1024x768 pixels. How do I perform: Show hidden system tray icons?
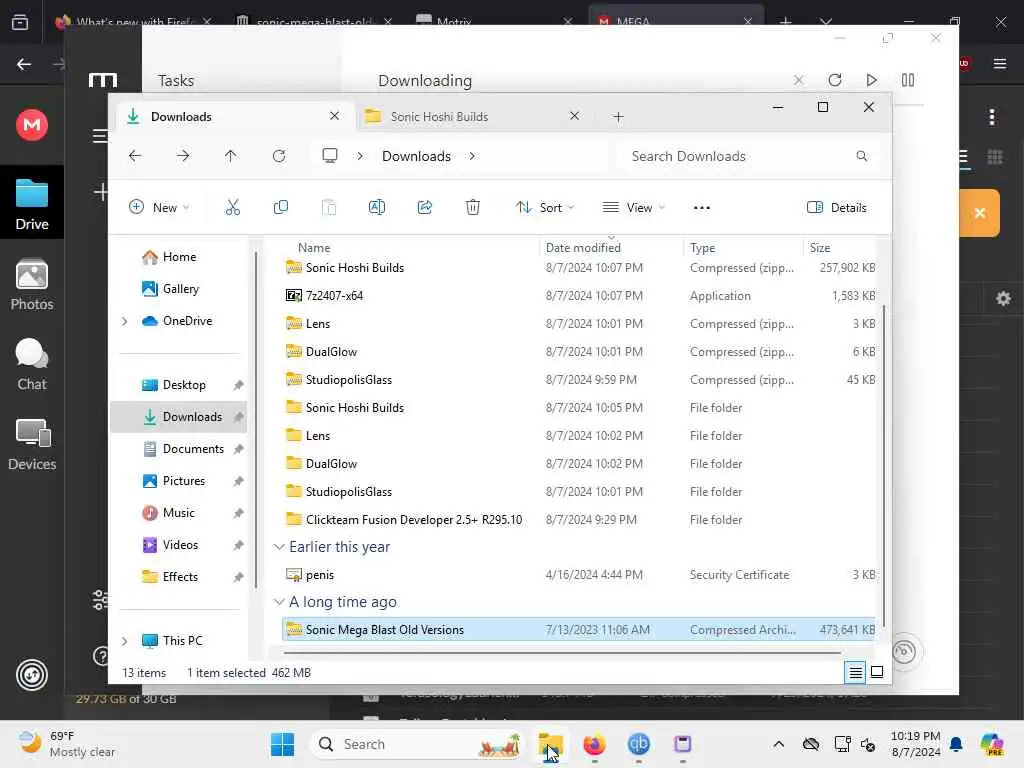coord(778,744)
